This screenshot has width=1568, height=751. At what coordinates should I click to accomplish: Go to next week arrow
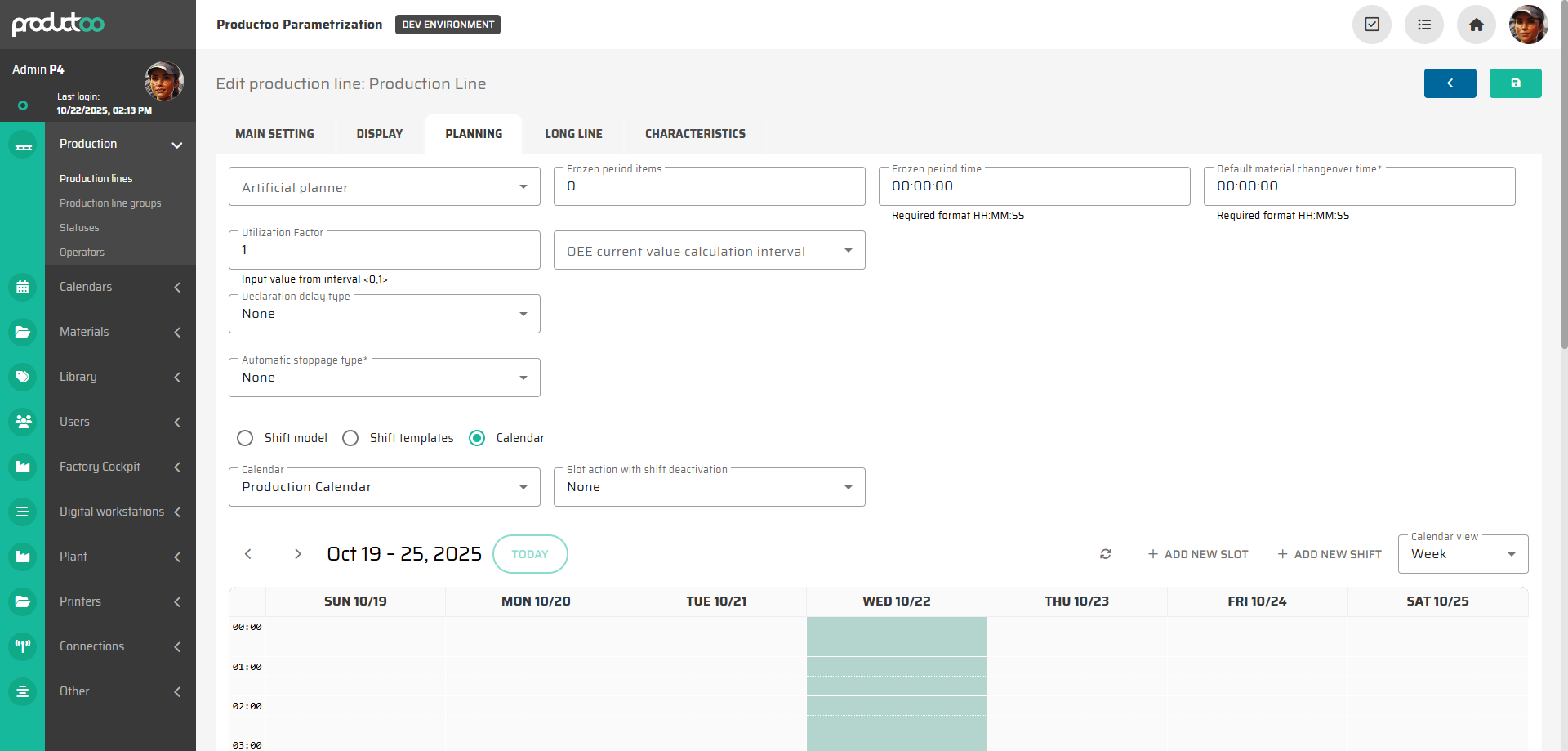coord(298,554)
